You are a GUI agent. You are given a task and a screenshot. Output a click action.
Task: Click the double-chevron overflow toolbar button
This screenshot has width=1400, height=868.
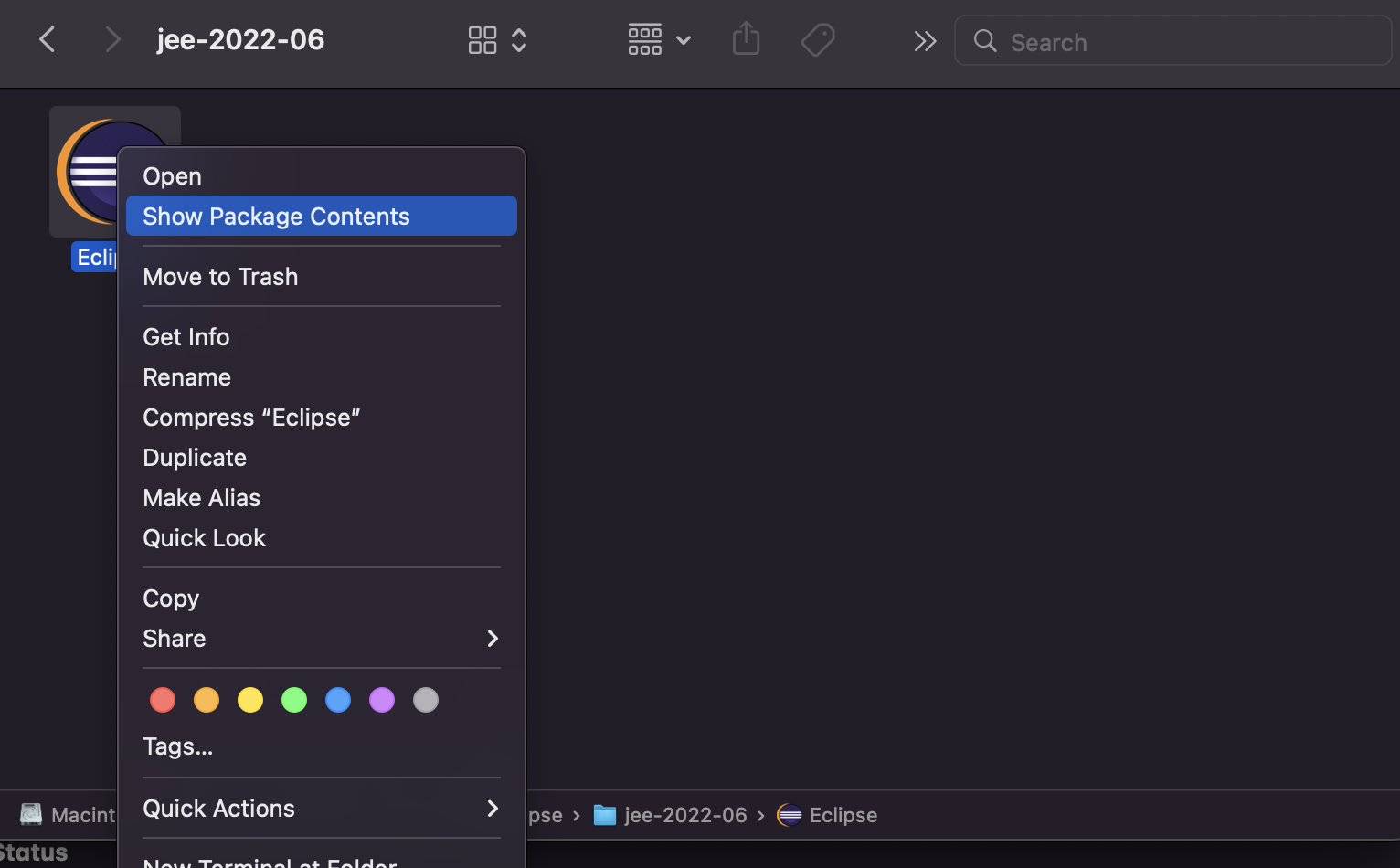click(x=925, y=40)
